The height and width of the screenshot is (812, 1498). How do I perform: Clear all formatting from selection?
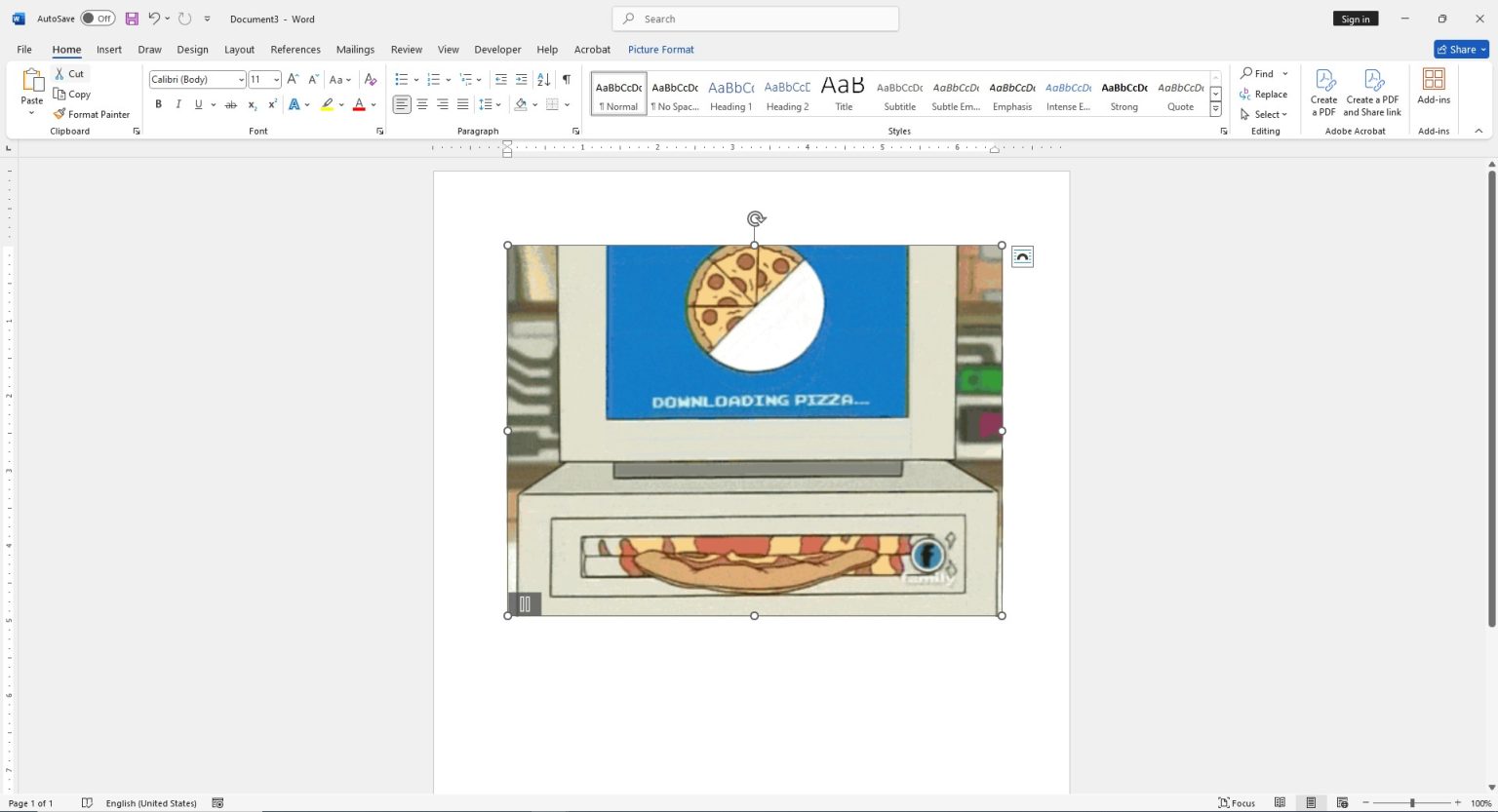click(370, 79)
